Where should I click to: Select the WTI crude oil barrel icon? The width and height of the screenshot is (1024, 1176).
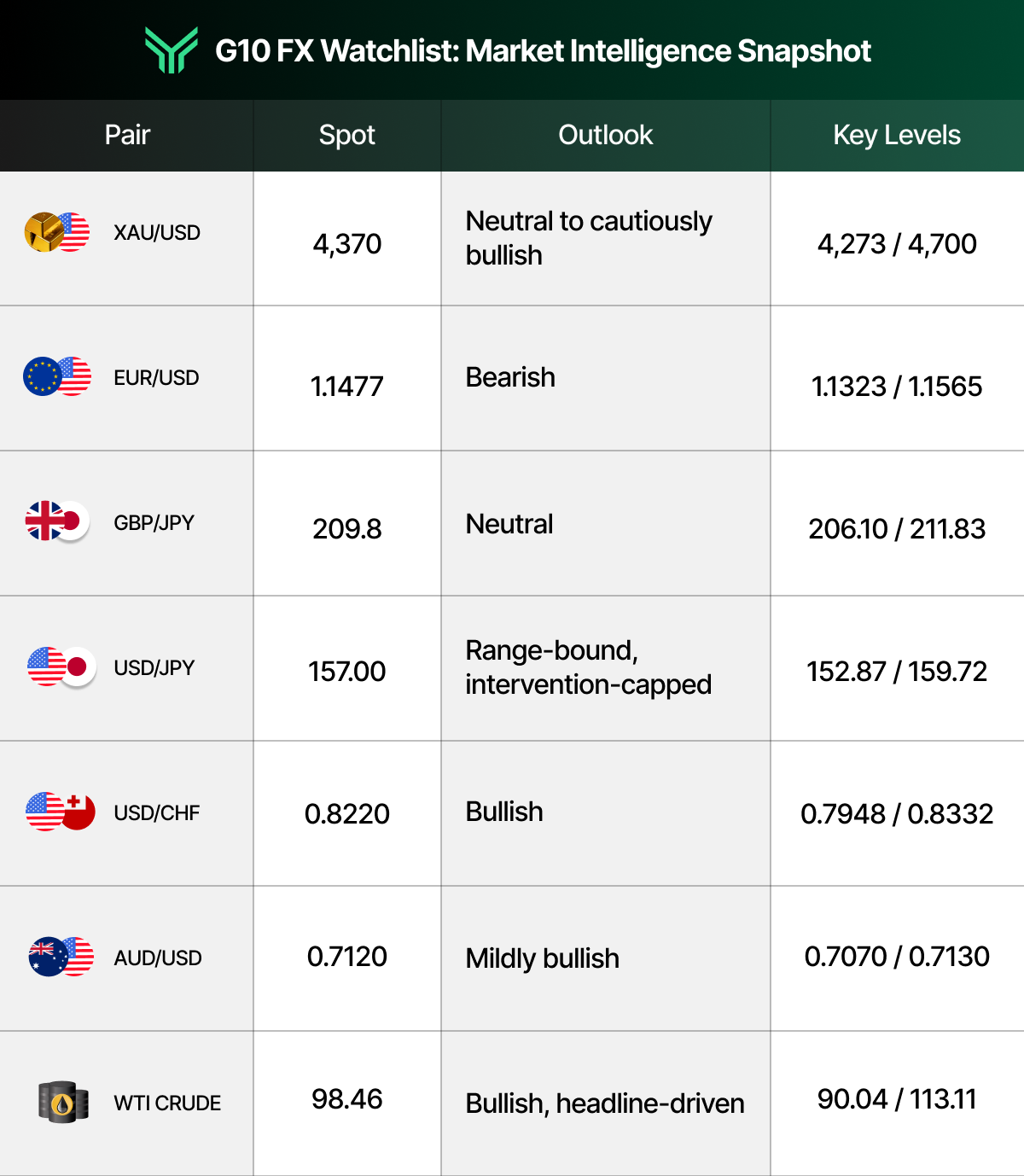pyautogui.click(x=64, y=1102)
